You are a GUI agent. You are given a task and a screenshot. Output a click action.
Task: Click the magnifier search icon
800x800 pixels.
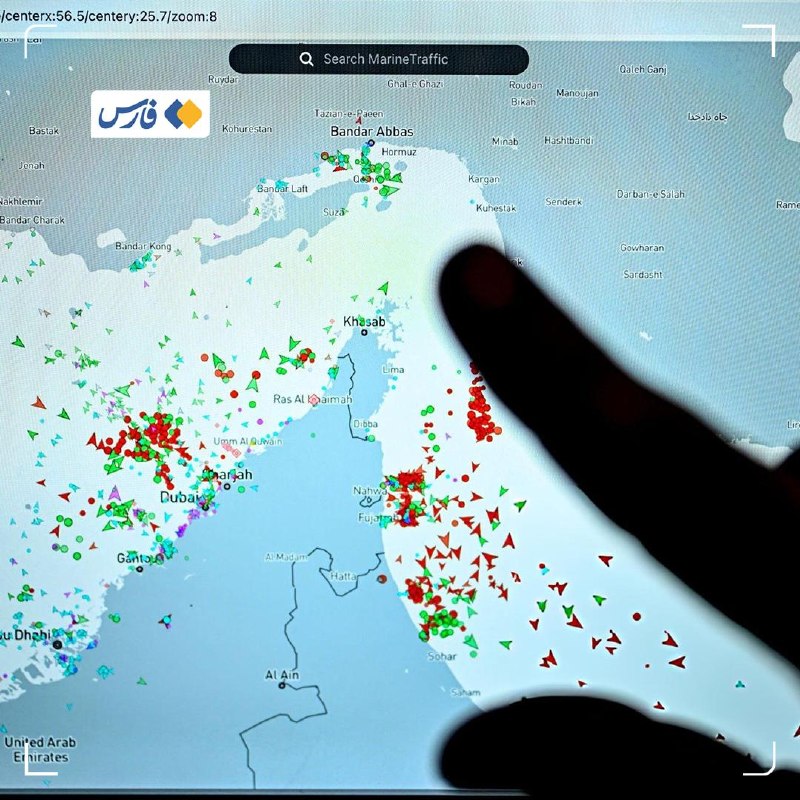coord(306,59)
